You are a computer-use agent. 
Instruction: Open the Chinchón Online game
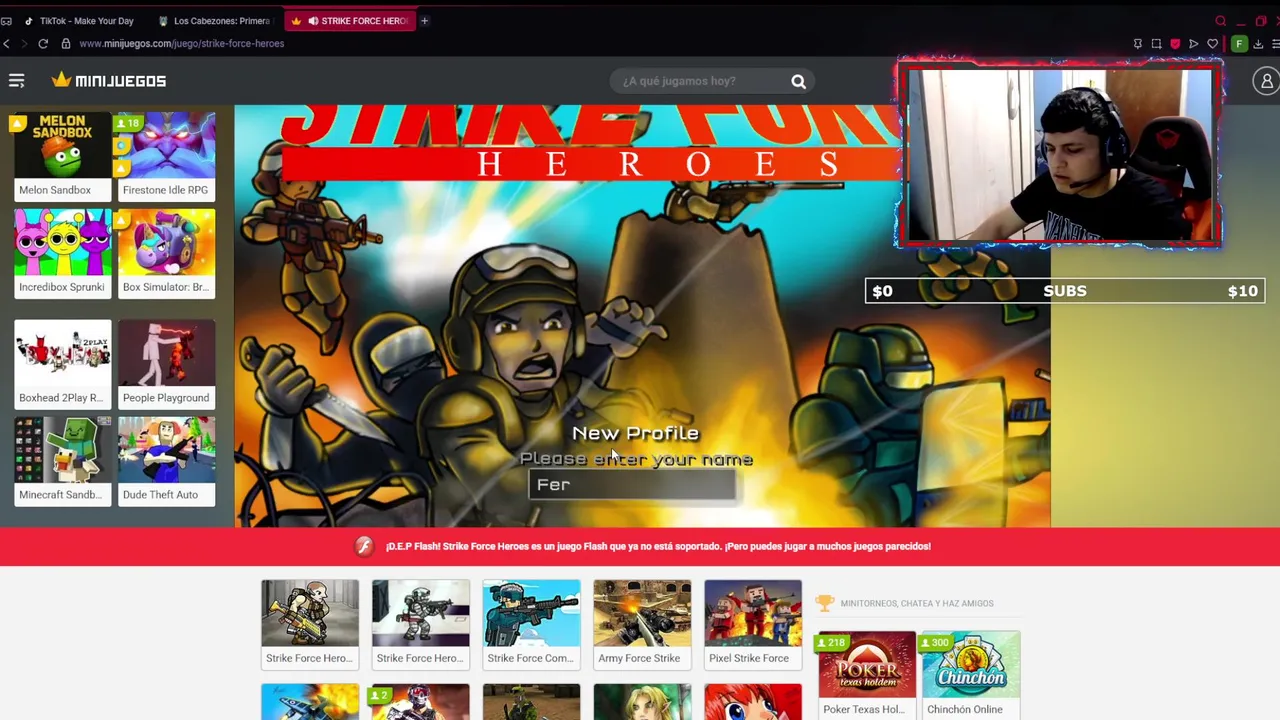[970, 675]
